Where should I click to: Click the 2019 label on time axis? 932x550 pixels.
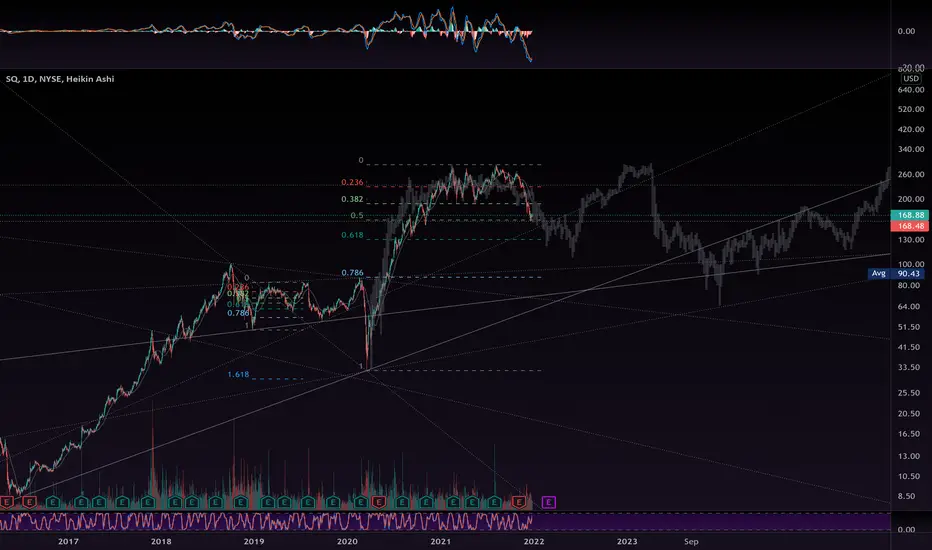click(254, 542)
